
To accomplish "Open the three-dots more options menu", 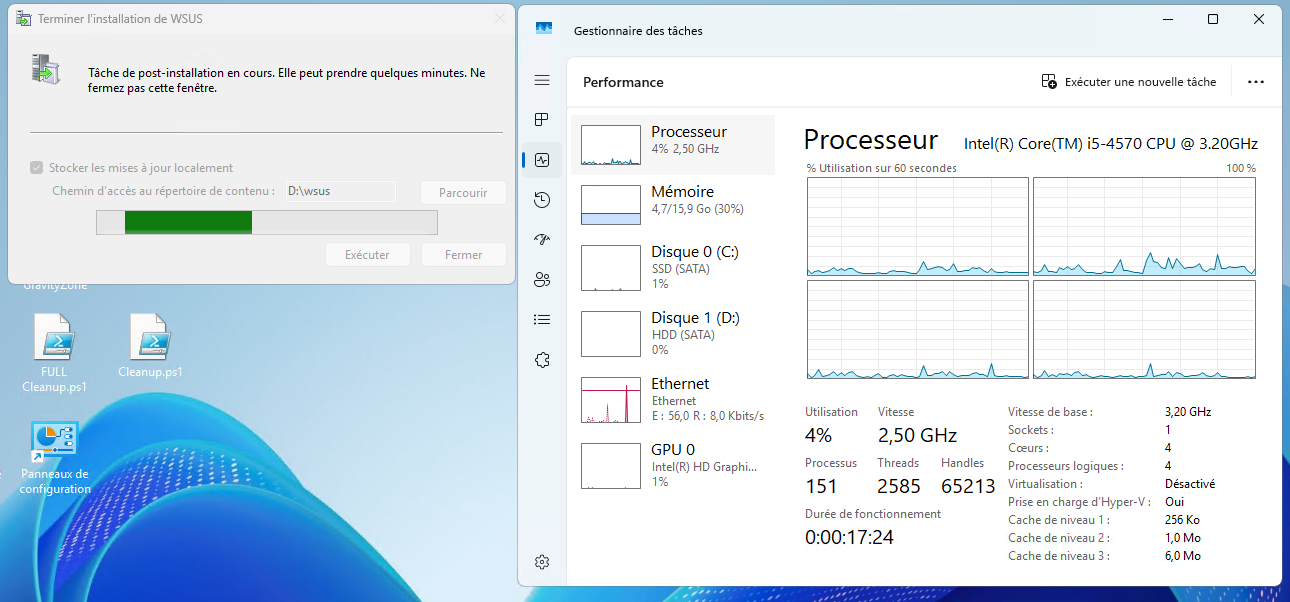I will tap(1256, 82).
